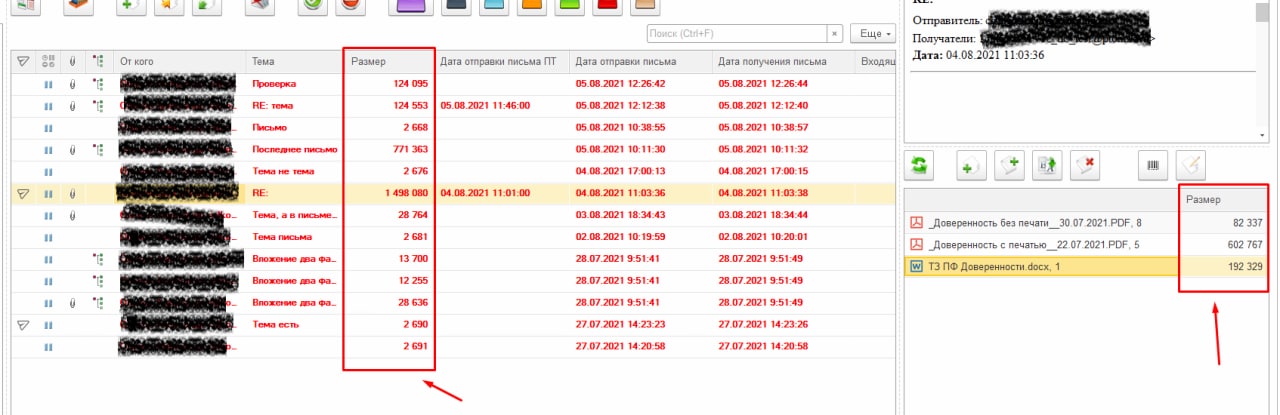Click the funnel flag in Тема есть row
Viewport: 1280px width, 415px height.
coord(24,324)
